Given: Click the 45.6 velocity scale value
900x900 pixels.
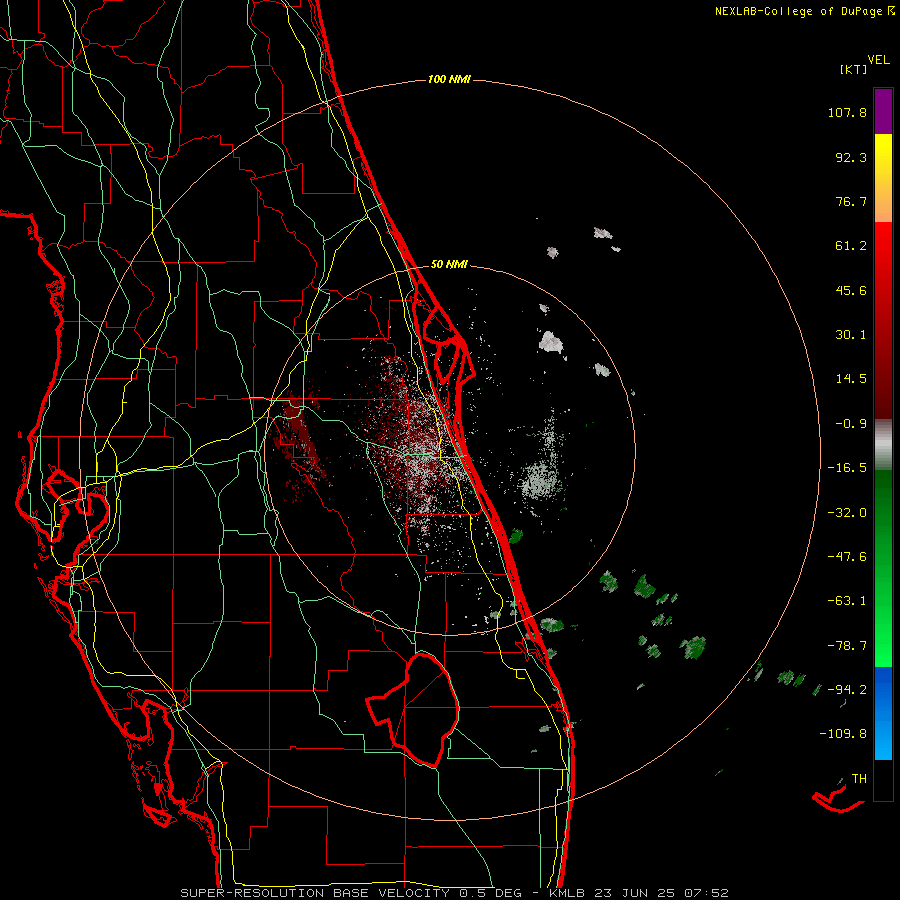Looking at the screenshot, I should click(851, 290).
